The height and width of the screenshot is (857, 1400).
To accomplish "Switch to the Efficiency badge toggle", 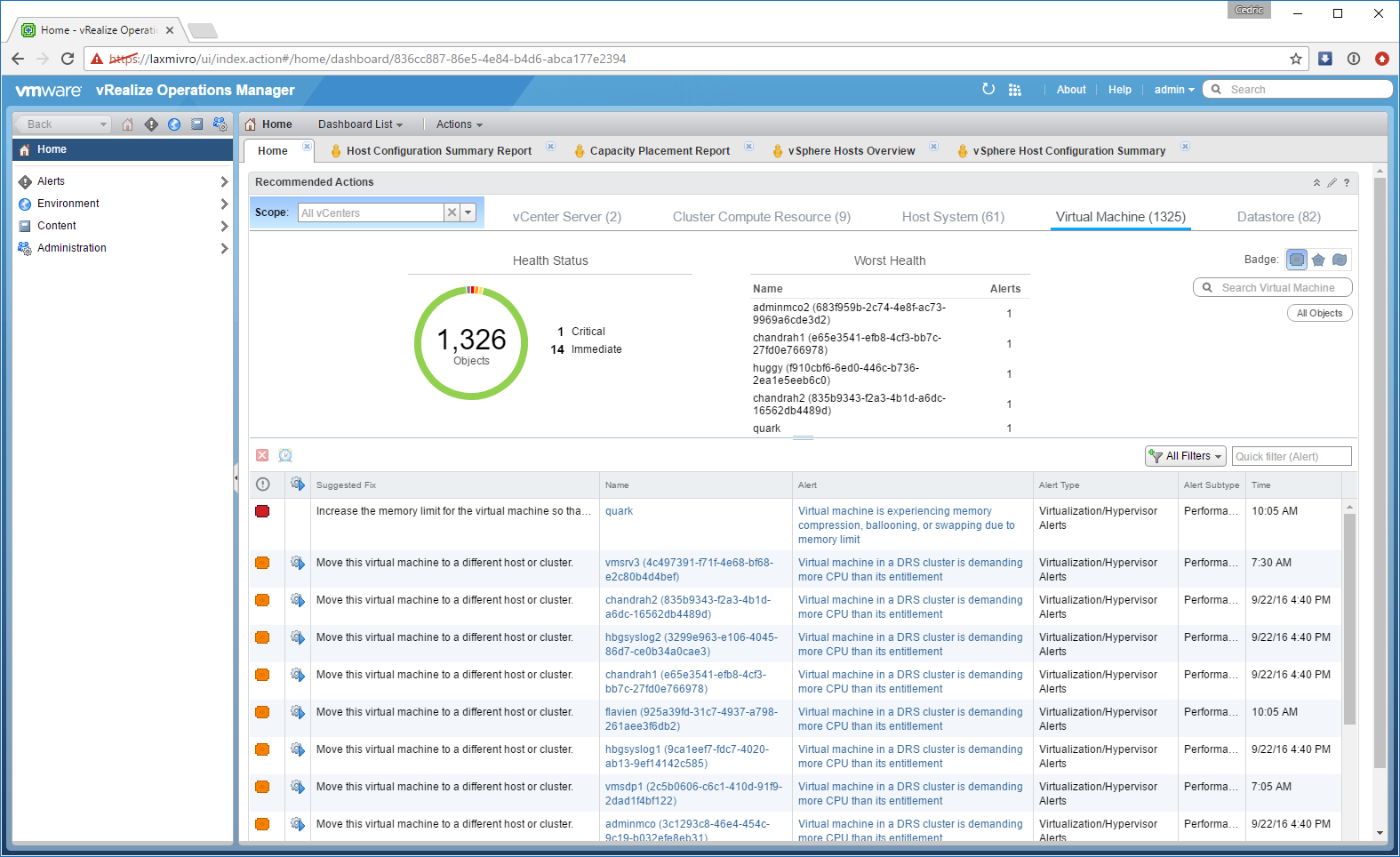I will pos(1340,260).
